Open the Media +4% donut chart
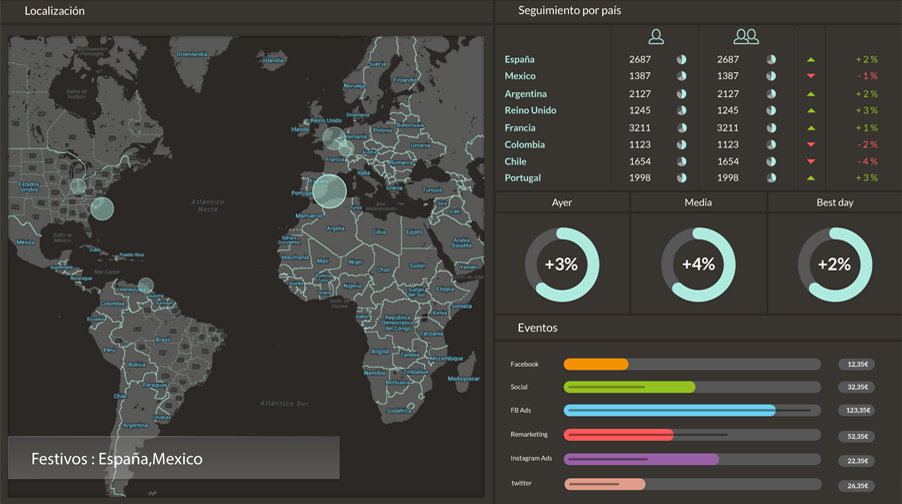The image size is (902, 504). coord(698,265)
